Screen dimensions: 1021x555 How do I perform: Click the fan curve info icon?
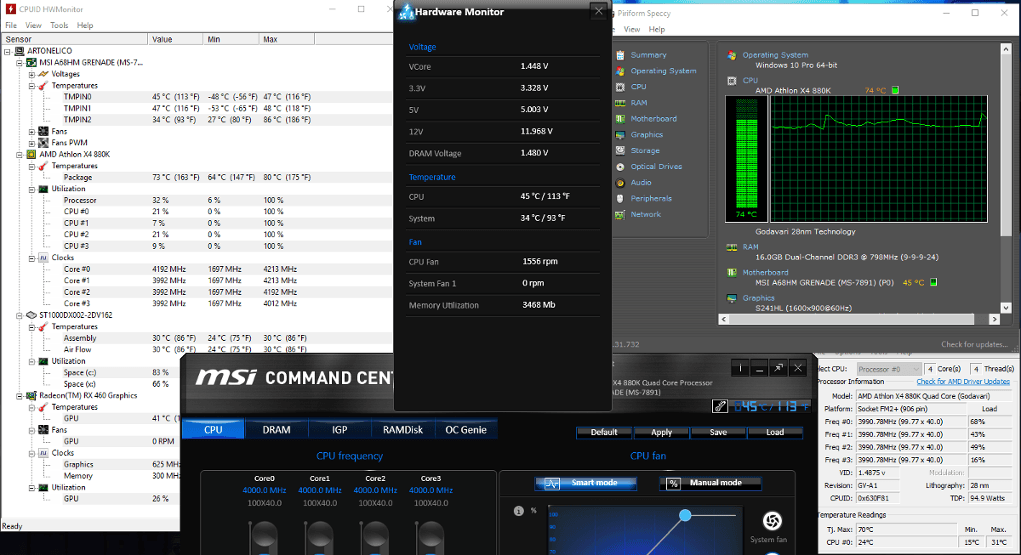[519, 511]
